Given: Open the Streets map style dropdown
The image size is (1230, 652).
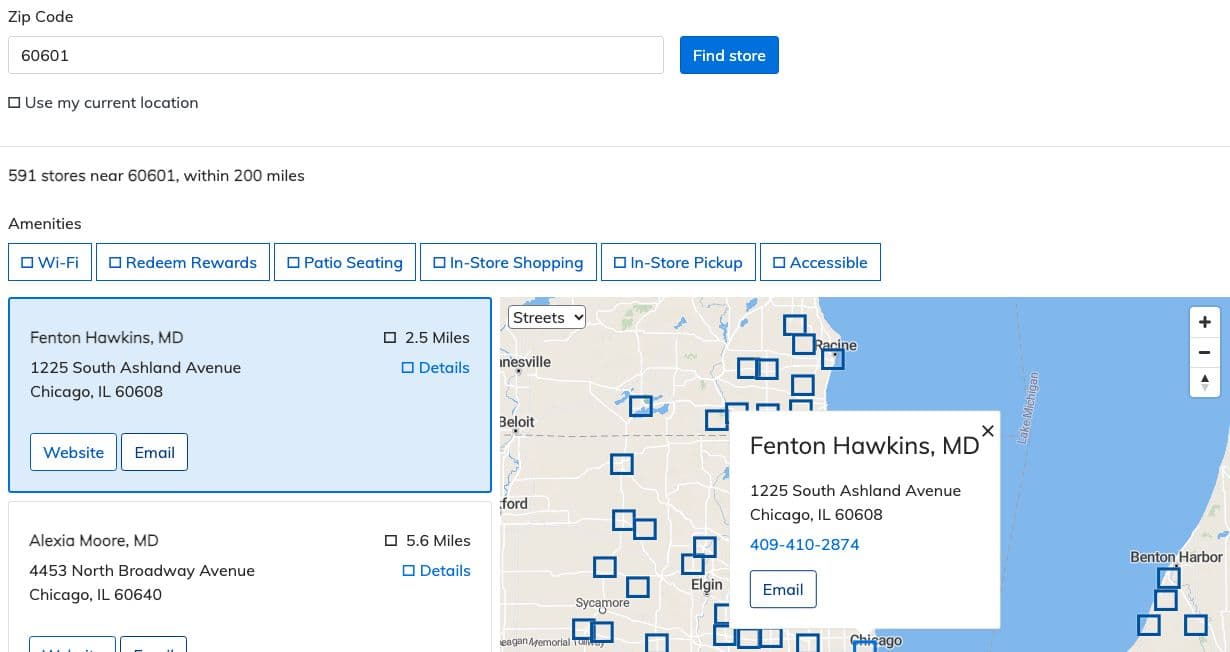Looking at the screenshot, I should (547, 317).
